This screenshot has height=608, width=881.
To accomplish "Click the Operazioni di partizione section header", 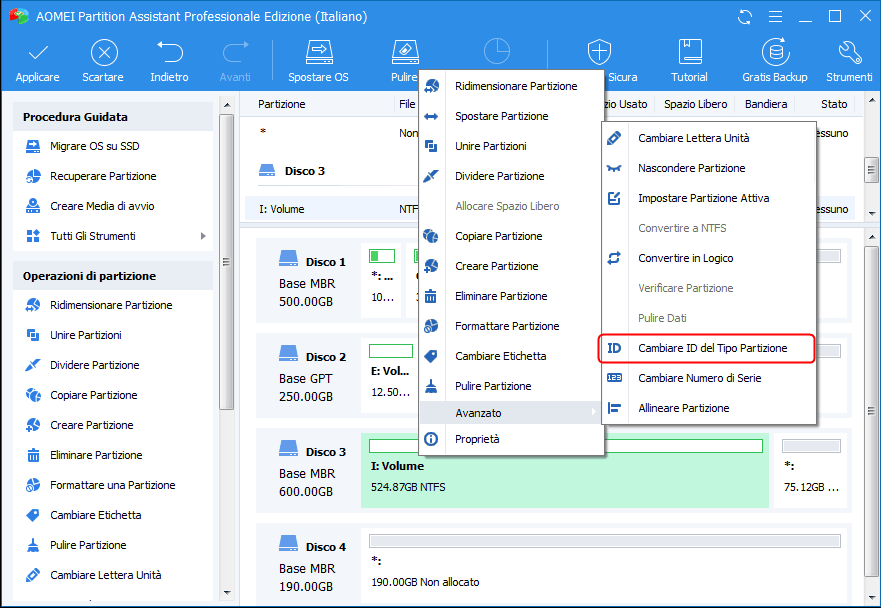I will coord(112,276).
